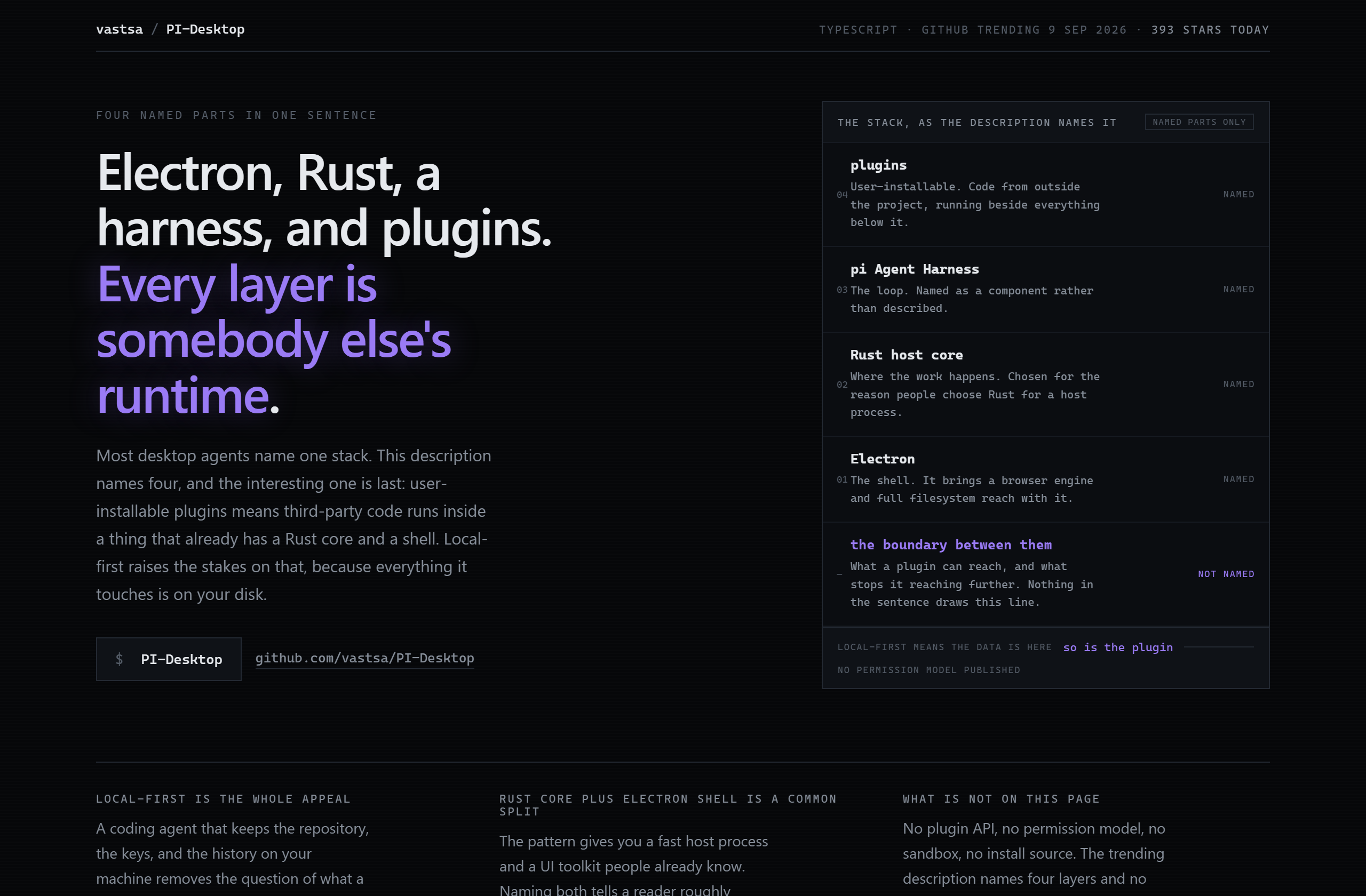Viewport: 1366px width, 896px height.
Task: Click the vastsa owner name in header
Action: click(x=120, y=29)
